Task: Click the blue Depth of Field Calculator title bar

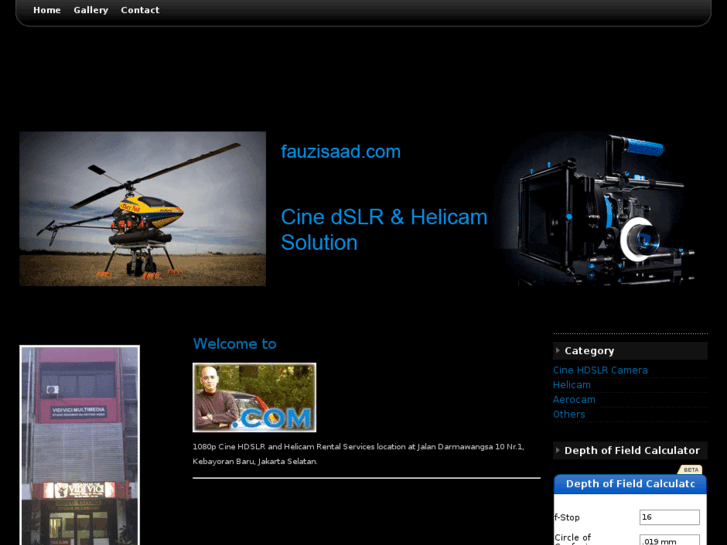Action: coord(630,484)
